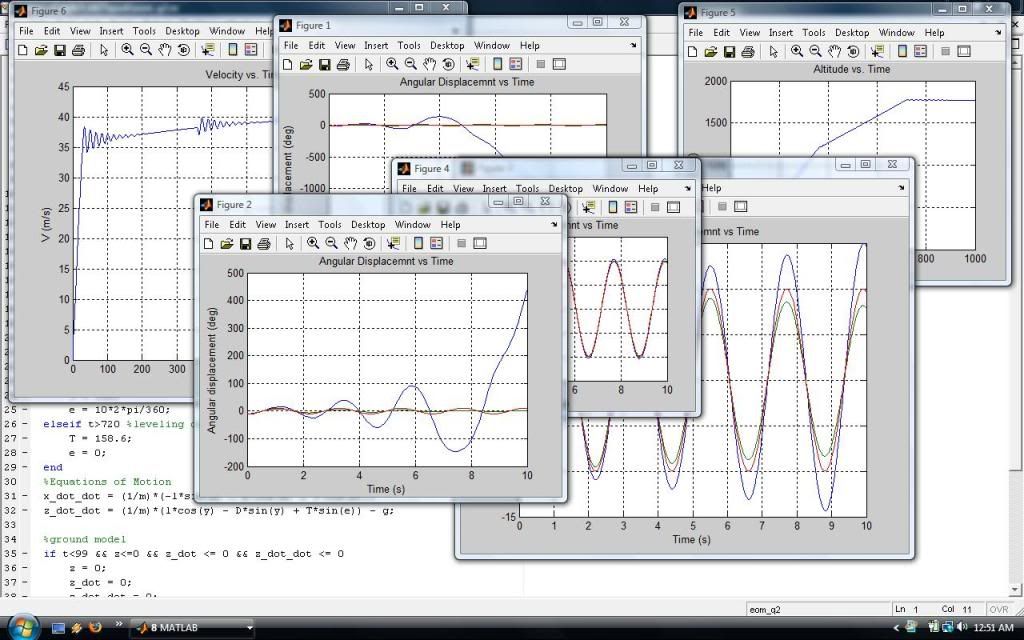The image size is (1024, 640).
Task: Click dock arrow in Figure 5 menu bar
Action: [x=1002, y=32]
